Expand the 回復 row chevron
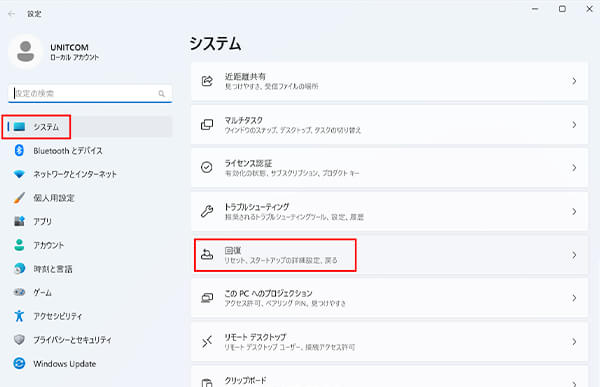 [x=574, y=255]
